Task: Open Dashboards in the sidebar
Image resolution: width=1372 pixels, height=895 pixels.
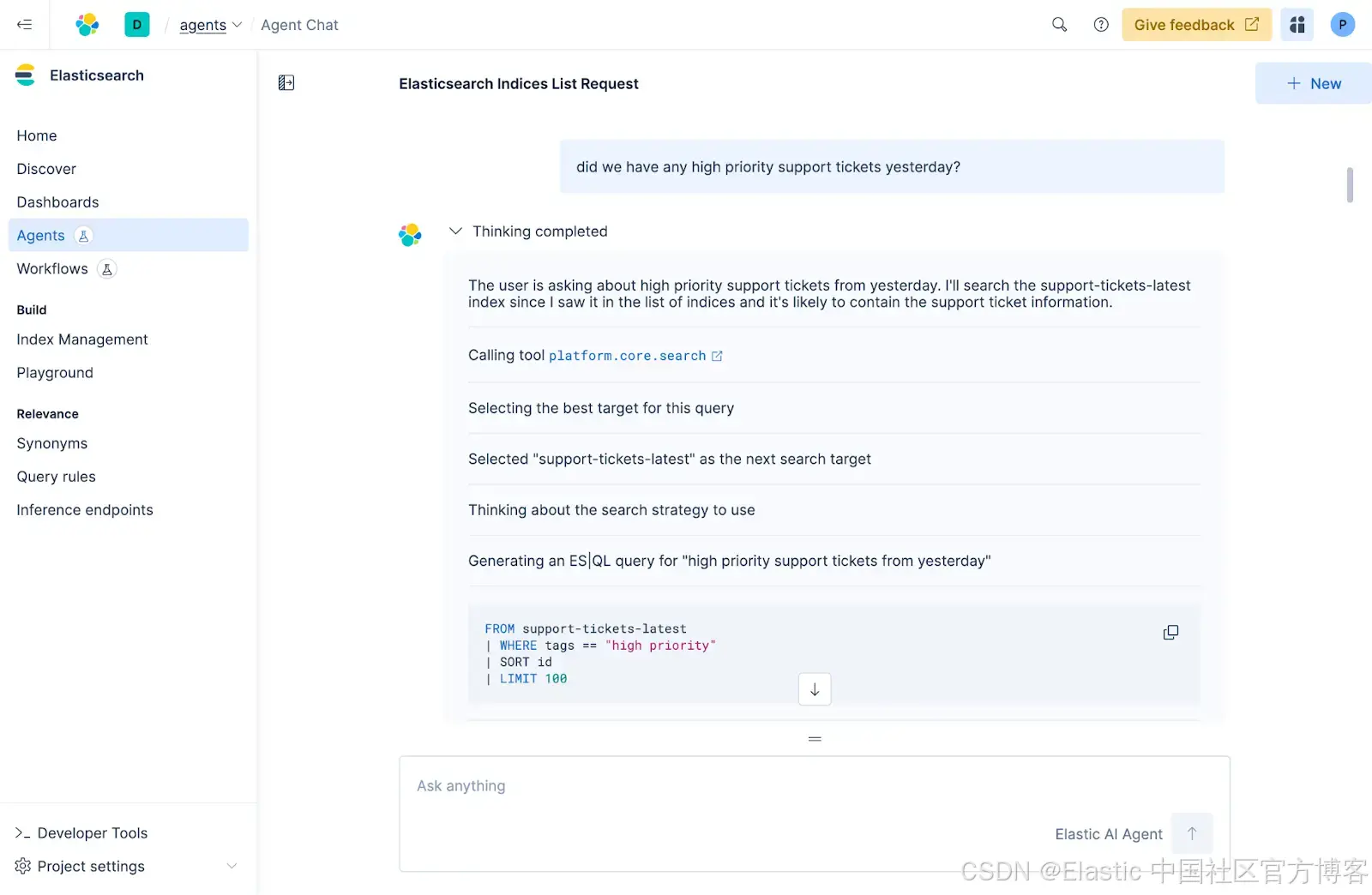Action: 57,202
